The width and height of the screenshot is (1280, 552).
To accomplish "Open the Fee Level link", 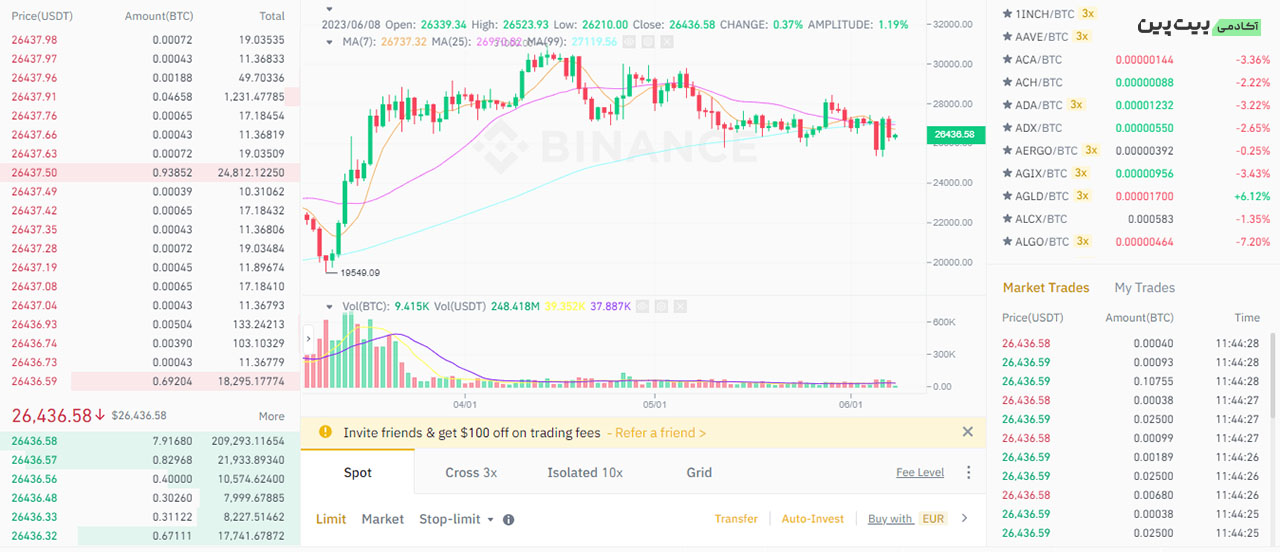I will point(920,473).
